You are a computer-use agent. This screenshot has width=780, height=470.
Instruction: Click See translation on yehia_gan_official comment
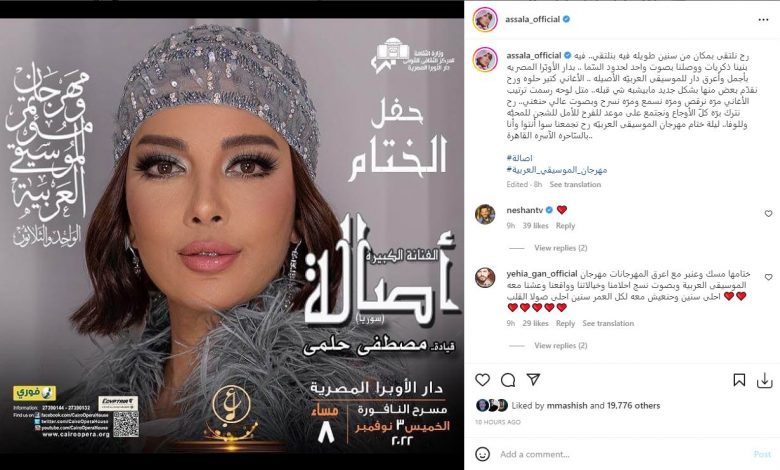click(x=608, y=323)
